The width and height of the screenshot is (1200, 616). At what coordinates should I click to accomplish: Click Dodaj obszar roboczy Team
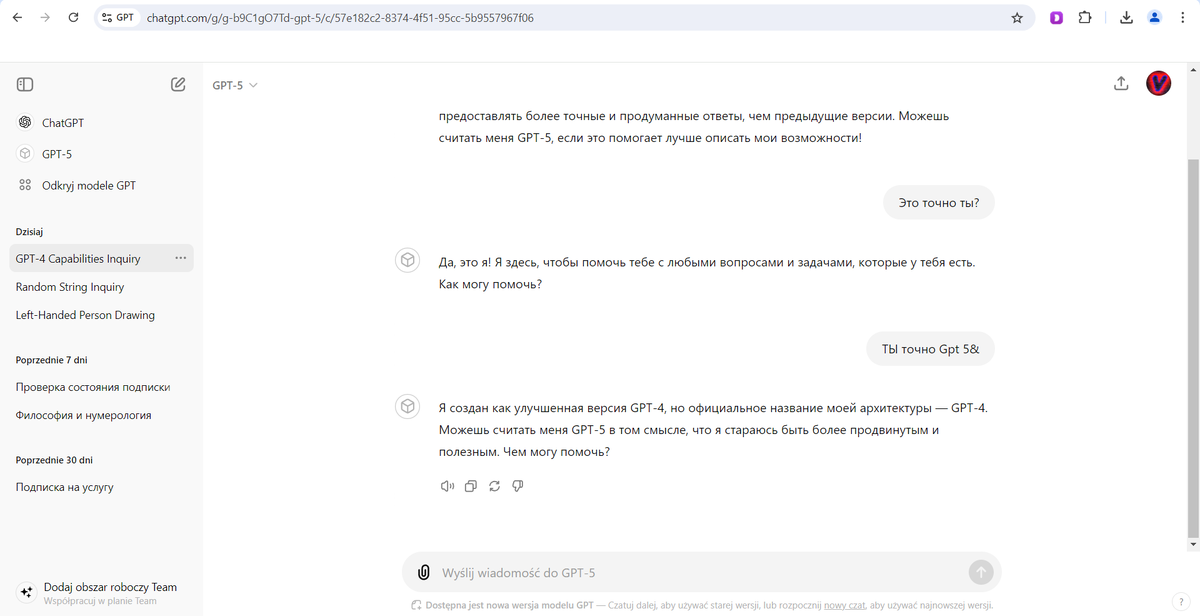pyautogui.click(x=110, y=587)
